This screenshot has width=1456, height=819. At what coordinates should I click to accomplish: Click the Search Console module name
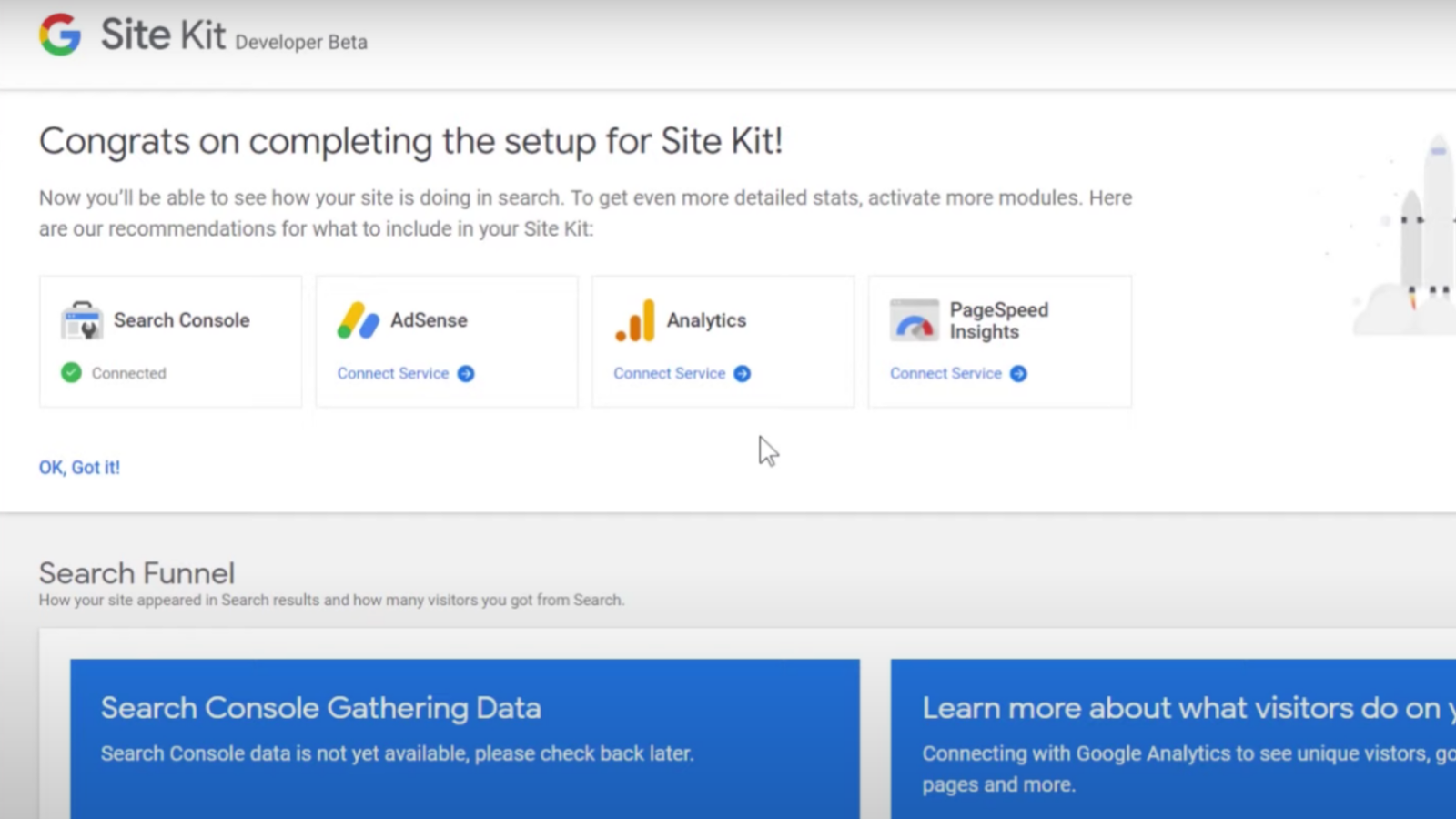(x=181, y=320)
